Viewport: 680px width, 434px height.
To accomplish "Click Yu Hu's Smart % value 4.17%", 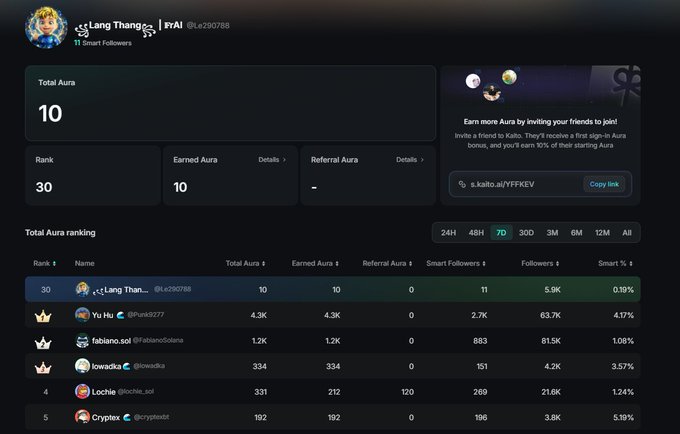I will (x=624, y=315).
